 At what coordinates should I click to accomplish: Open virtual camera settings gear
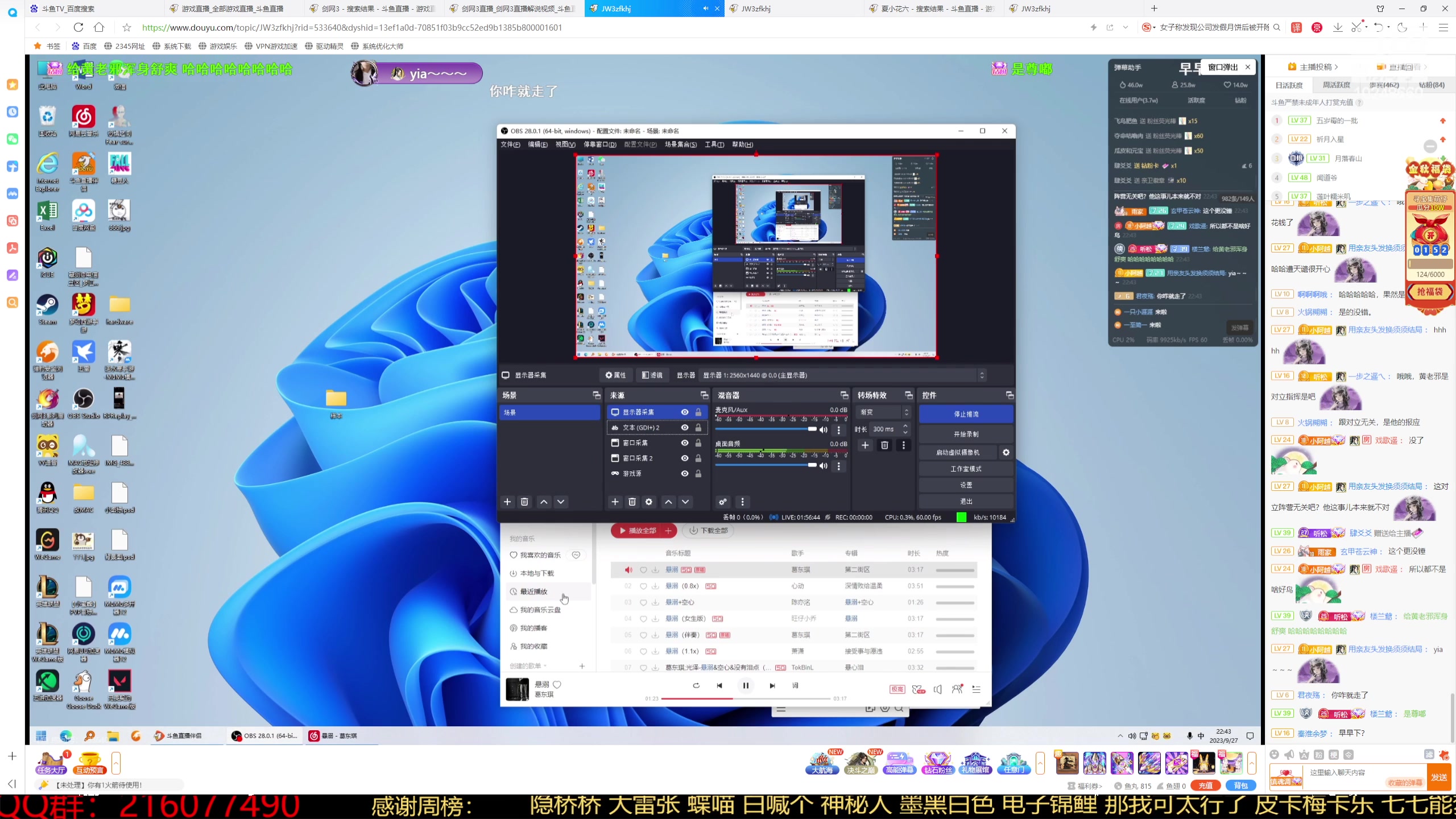[x=1006, y=452]
